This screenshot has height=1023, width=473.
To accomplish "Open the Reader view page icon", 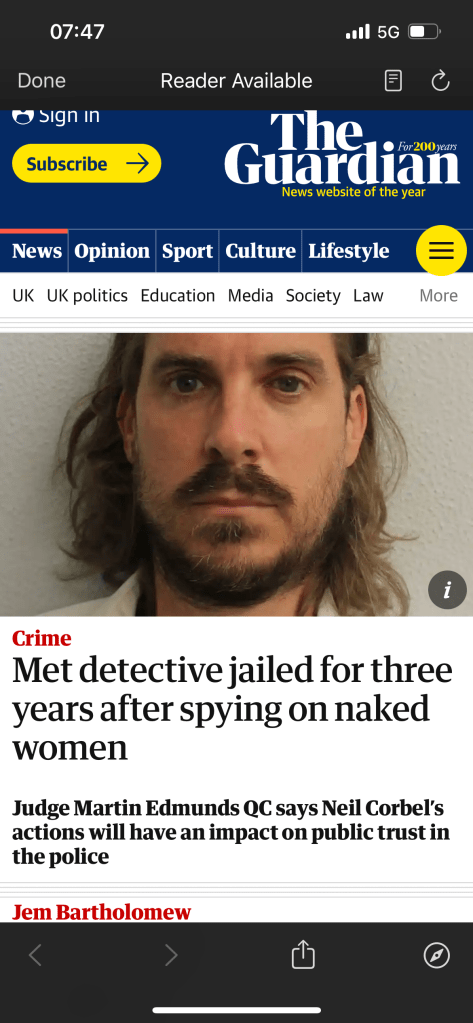I will tap(393, 81).
